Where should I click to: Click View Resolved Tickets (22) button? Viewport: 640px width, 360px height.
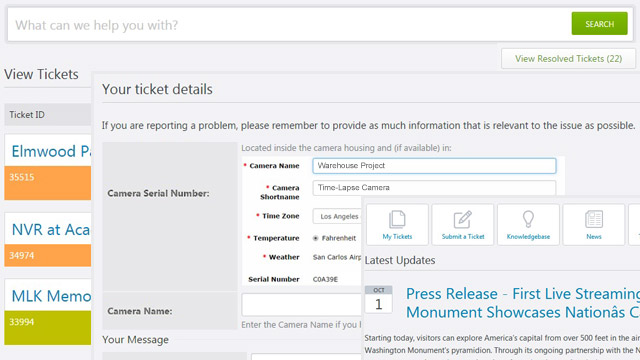coord(568,59)
